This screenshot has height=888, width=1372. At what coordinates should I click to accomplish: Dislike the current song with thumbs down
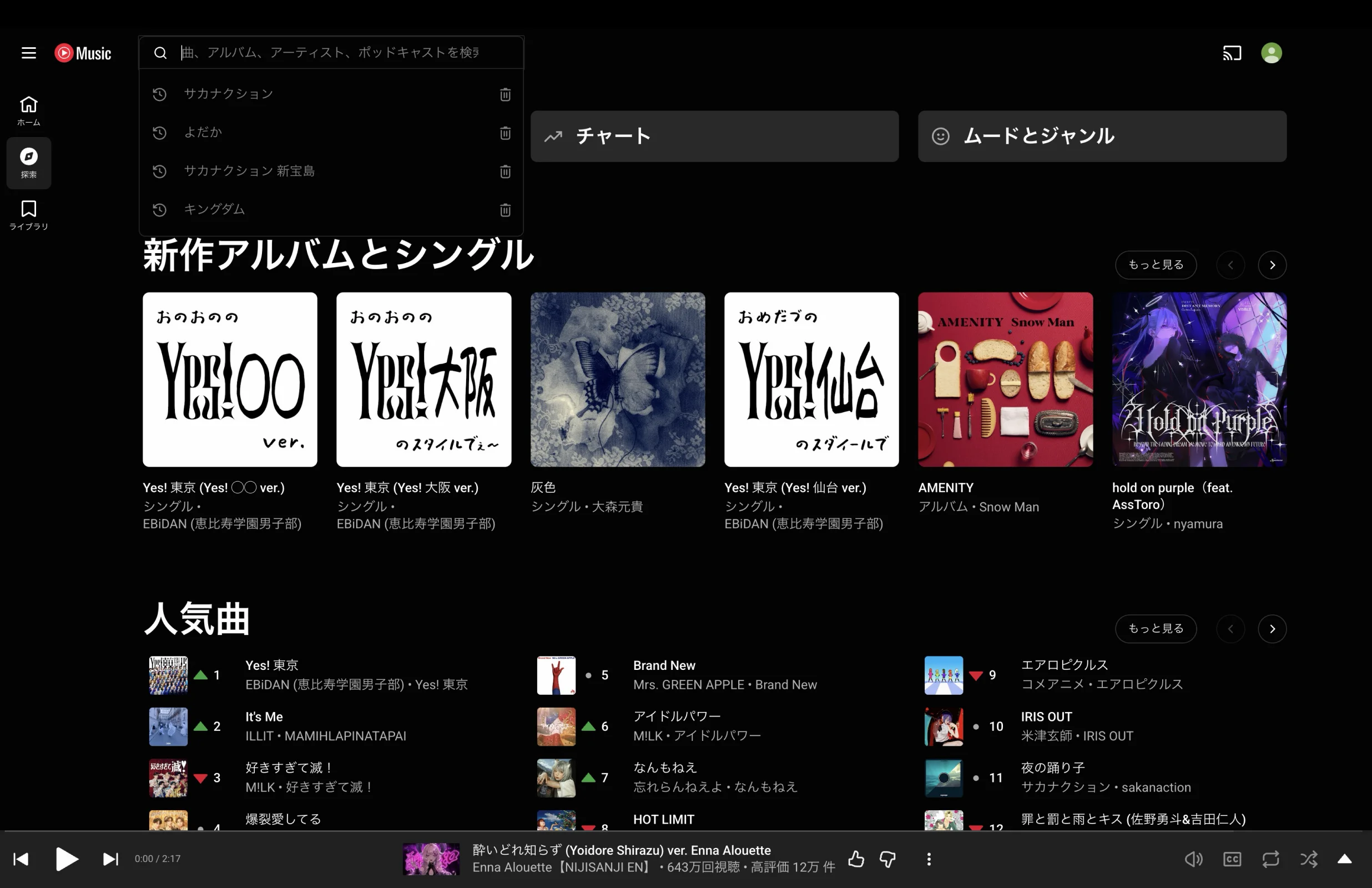[887, 859]
